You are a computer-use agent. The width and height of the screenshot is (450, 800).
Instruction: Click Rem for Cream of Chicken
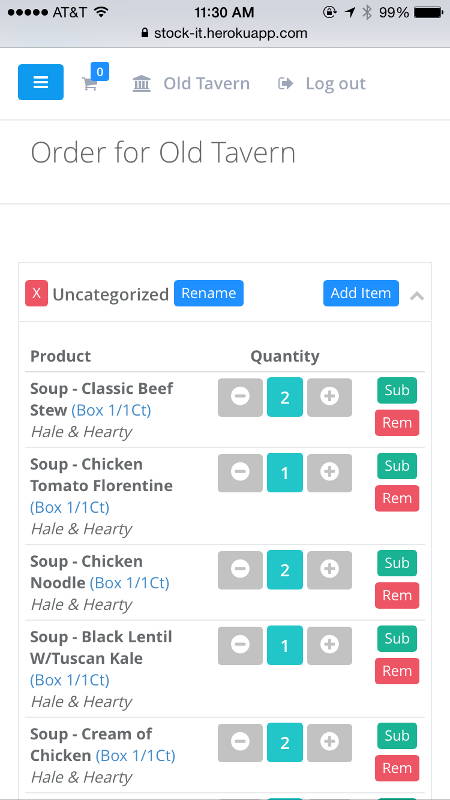(397, 768)
